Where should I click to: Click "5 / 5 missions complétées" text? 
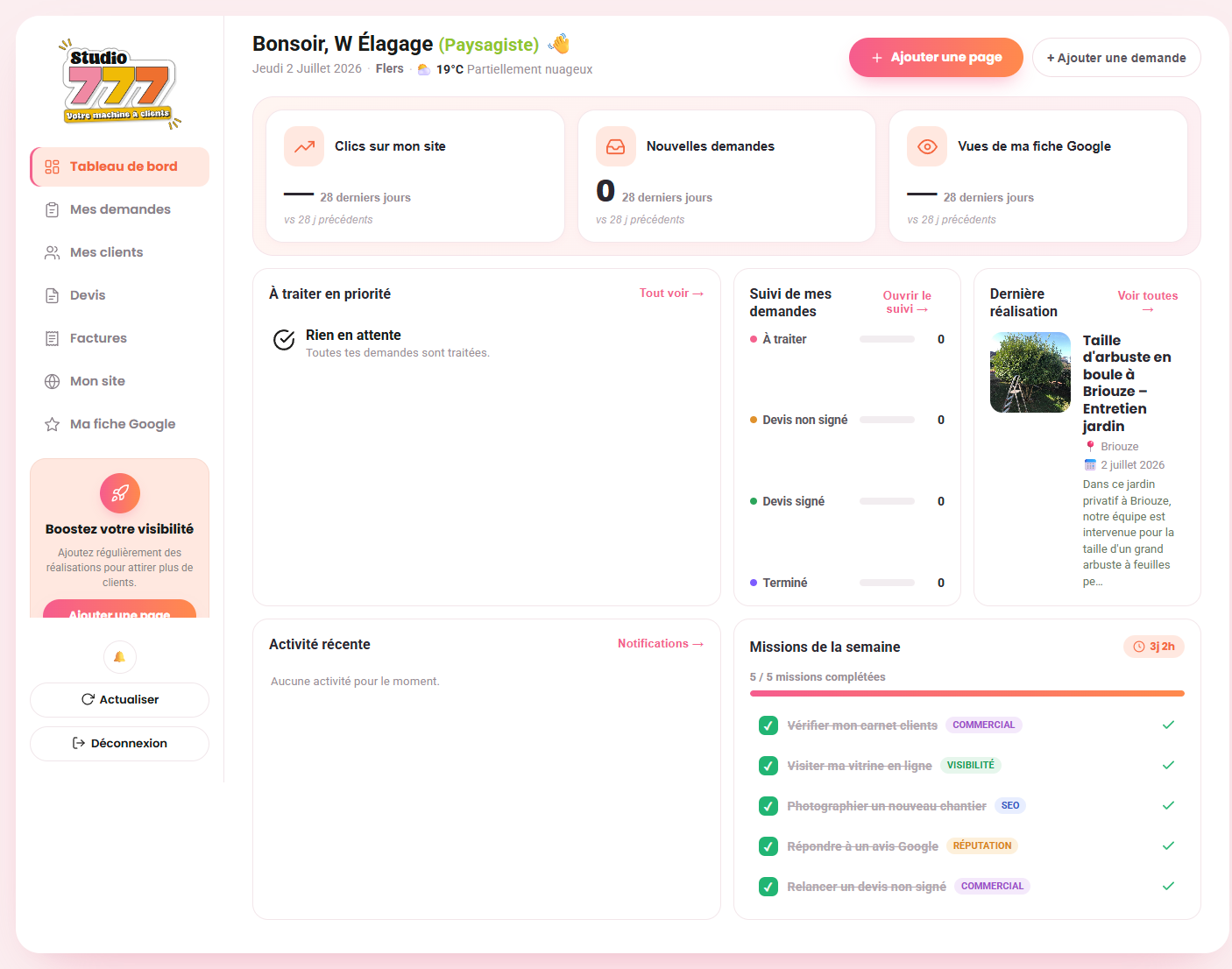point(818,677)
